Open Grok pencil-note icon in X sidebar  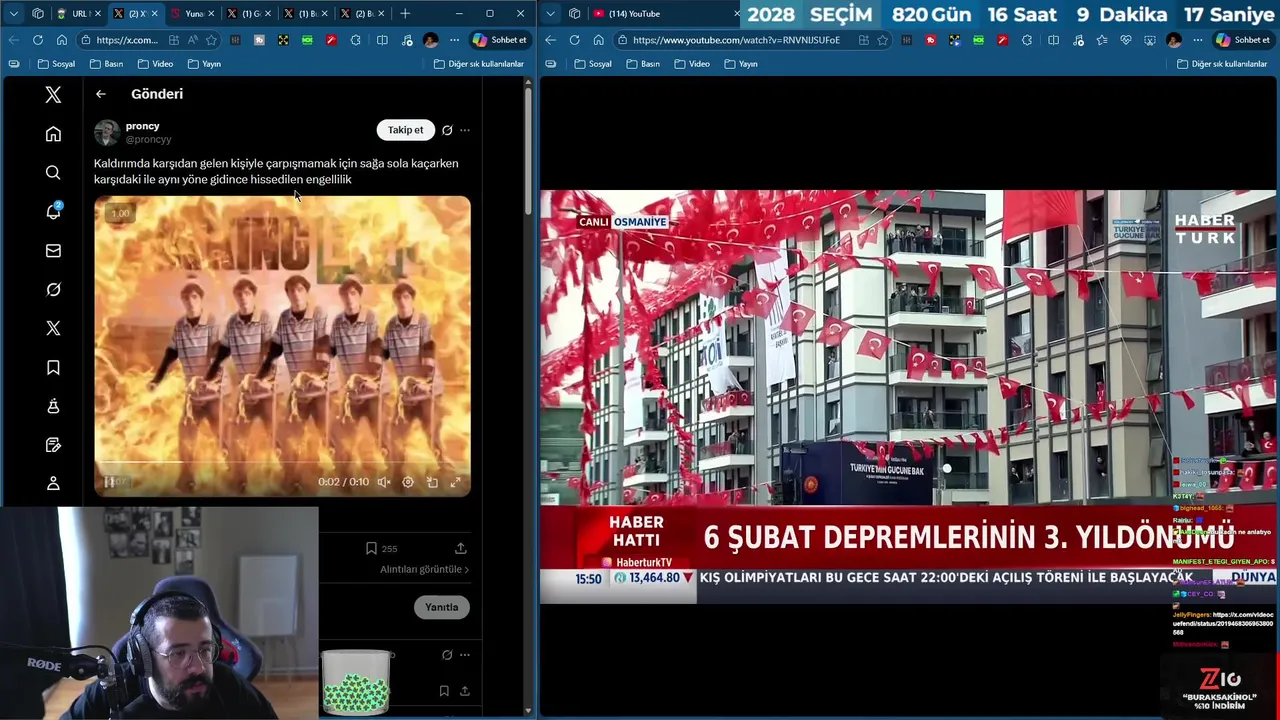(x=53, y=445)
